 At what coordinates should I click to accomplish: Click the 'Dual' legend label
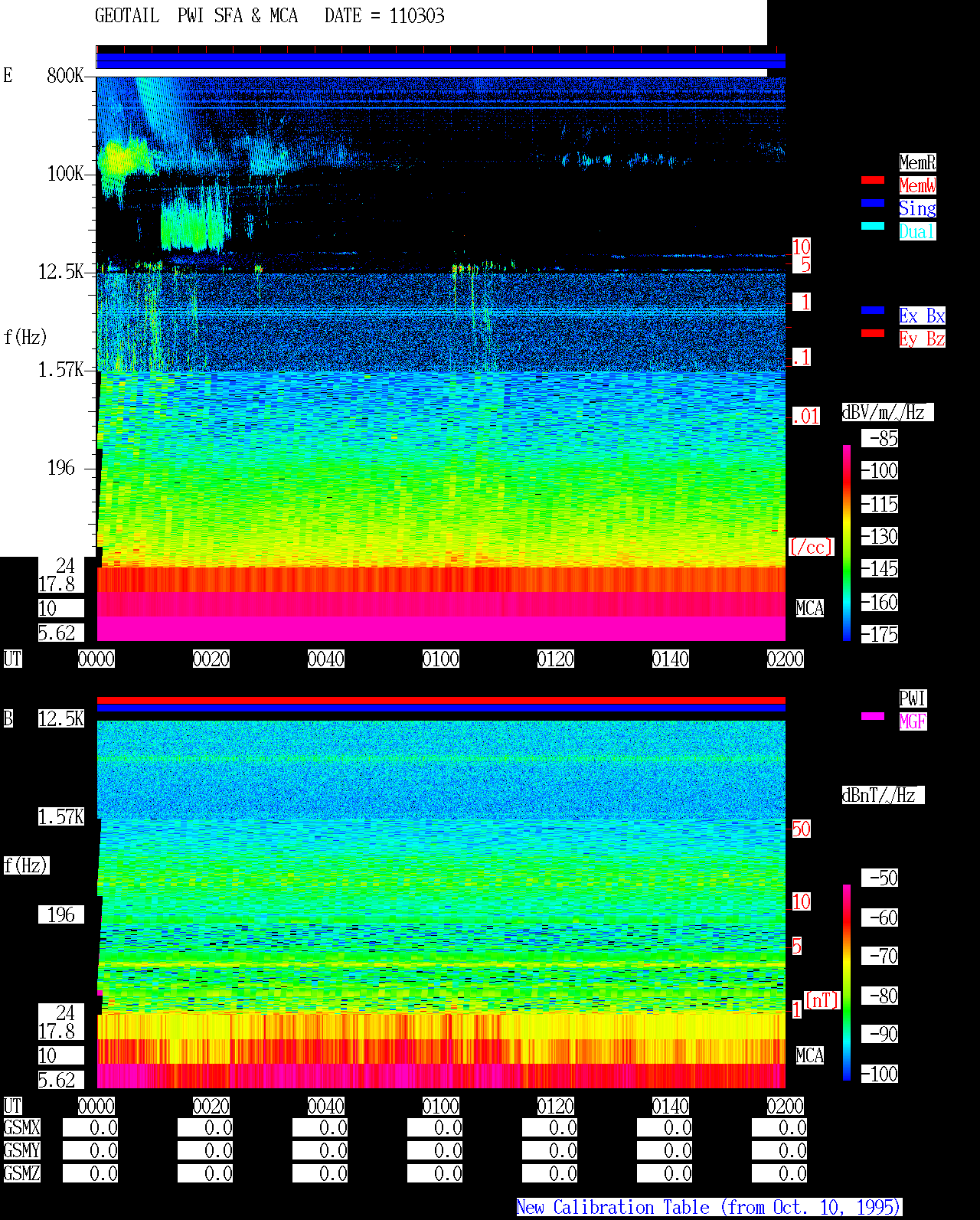pos(917,231)
